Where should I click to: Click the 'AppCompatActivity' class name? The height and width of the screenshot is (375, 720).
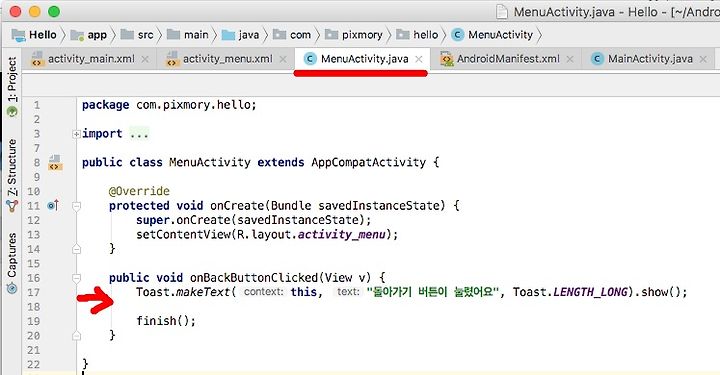(368, 162)
